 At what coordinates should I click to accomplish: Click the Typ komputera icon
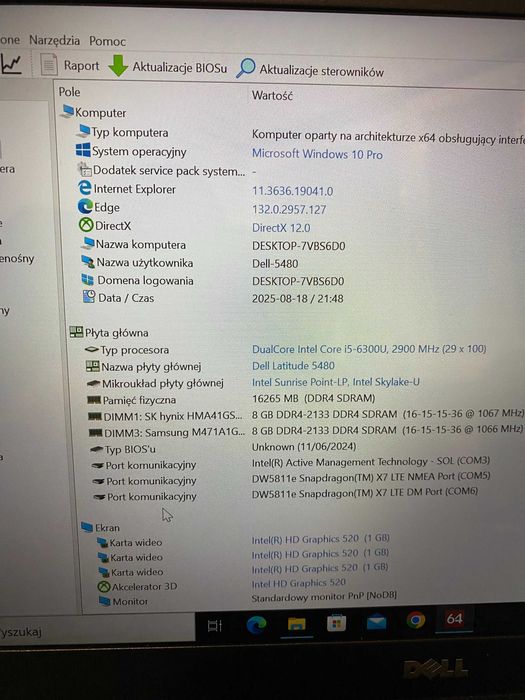coord(83,131)
